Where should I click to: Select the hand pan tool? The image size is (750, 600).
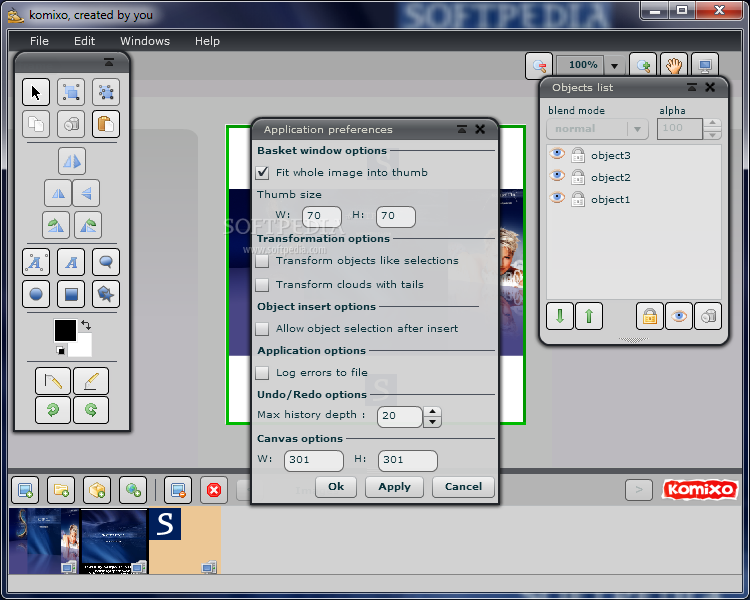674,66
